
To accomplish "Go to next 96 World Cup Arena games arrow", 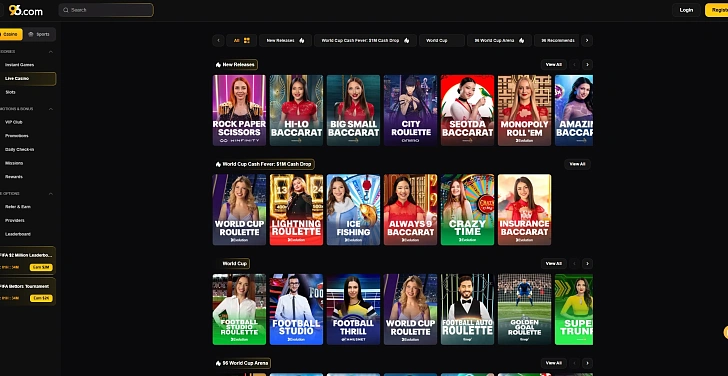I will [x=587, y=363].
